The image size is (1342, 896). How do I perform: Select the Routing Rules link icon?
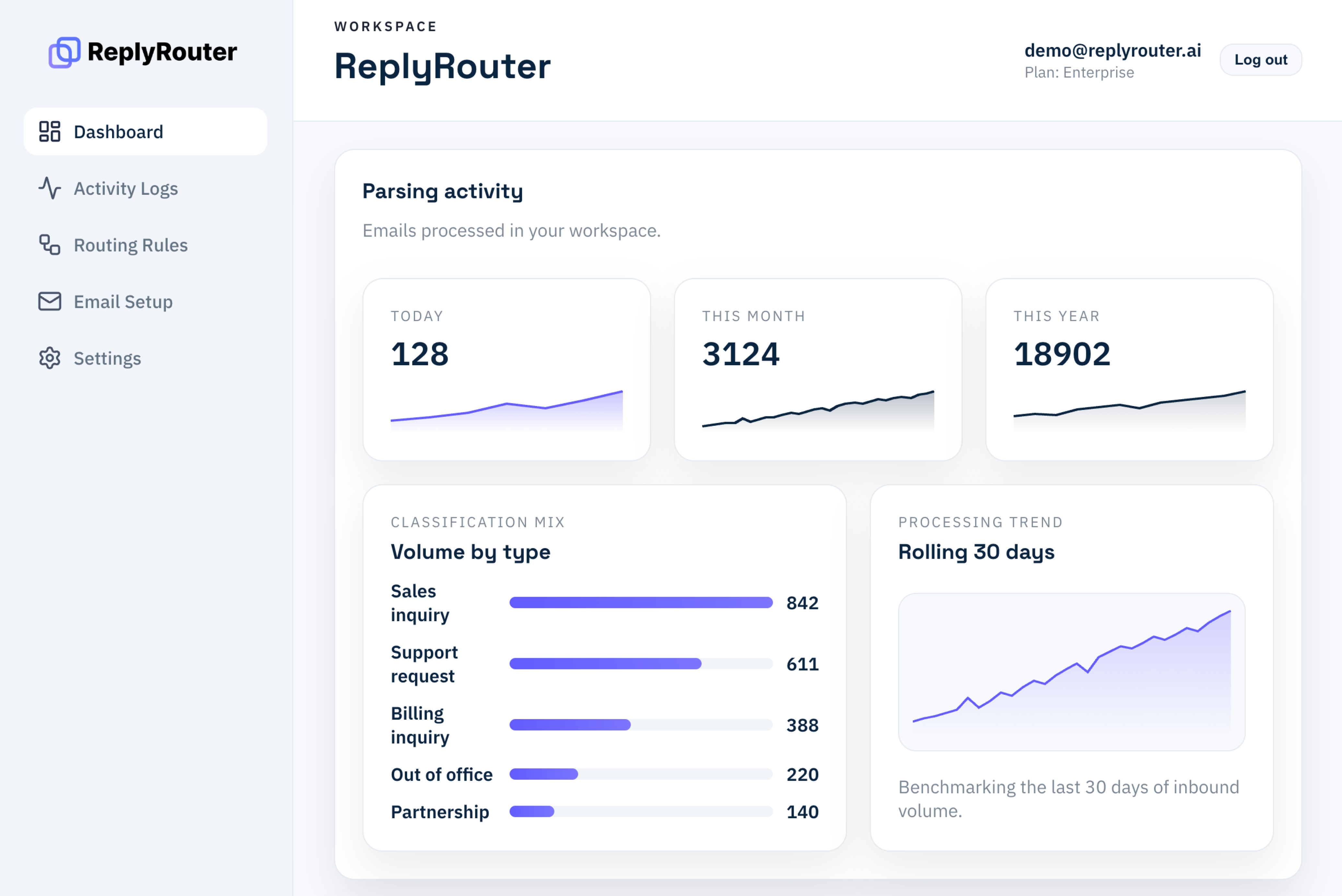pyautogui.click(x=50, y=245)
